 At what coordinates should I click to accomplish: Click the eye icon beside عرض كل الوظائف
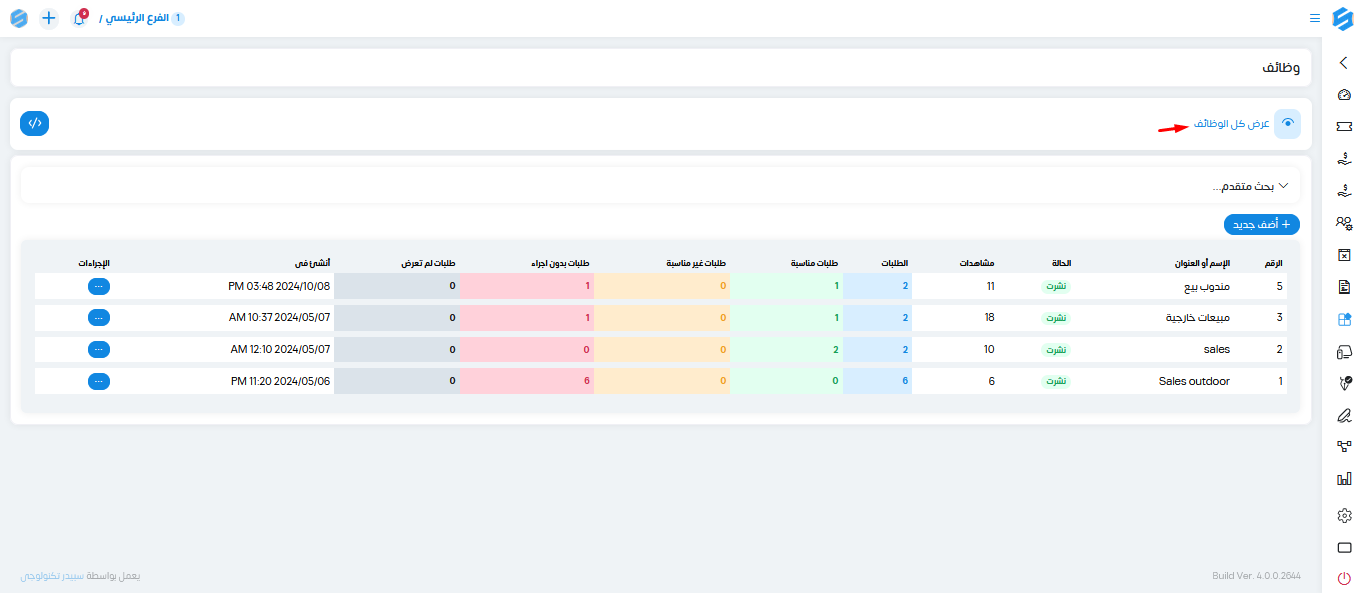(1288, 123)
